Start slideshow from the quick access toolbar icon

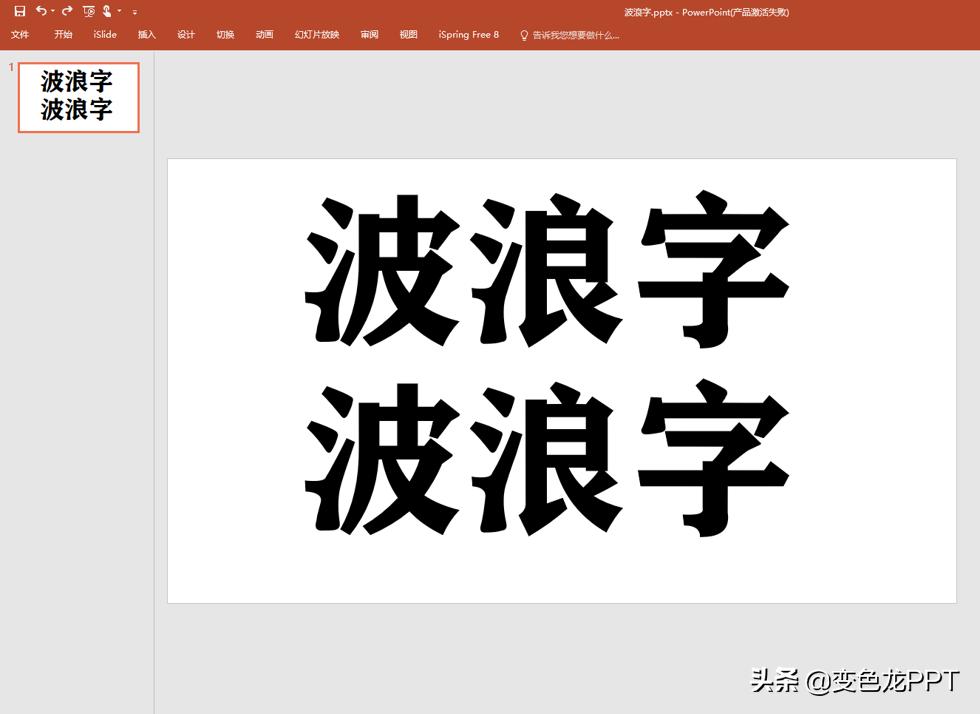pos(88,11)
